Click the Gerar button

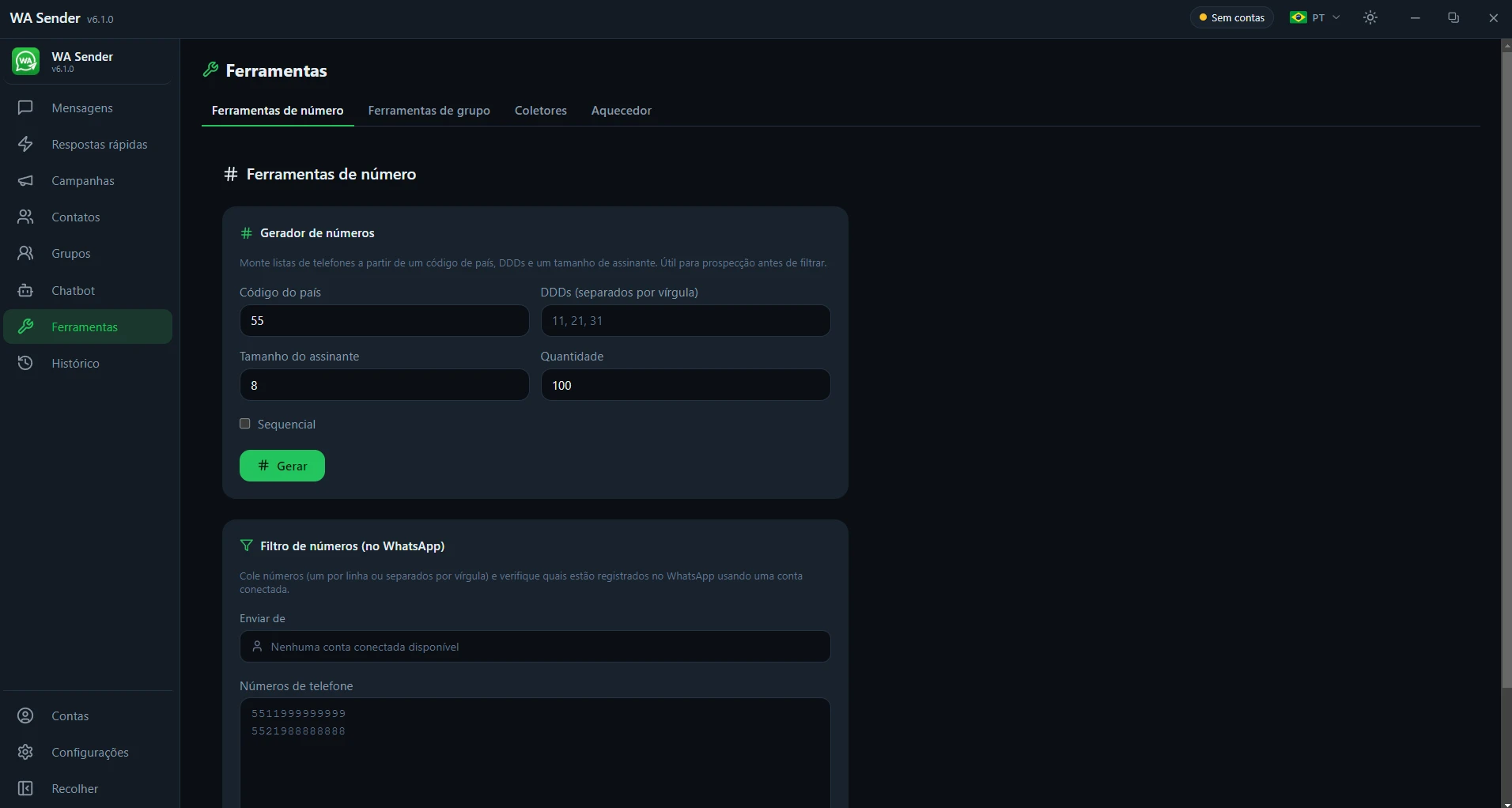(282, 466)
